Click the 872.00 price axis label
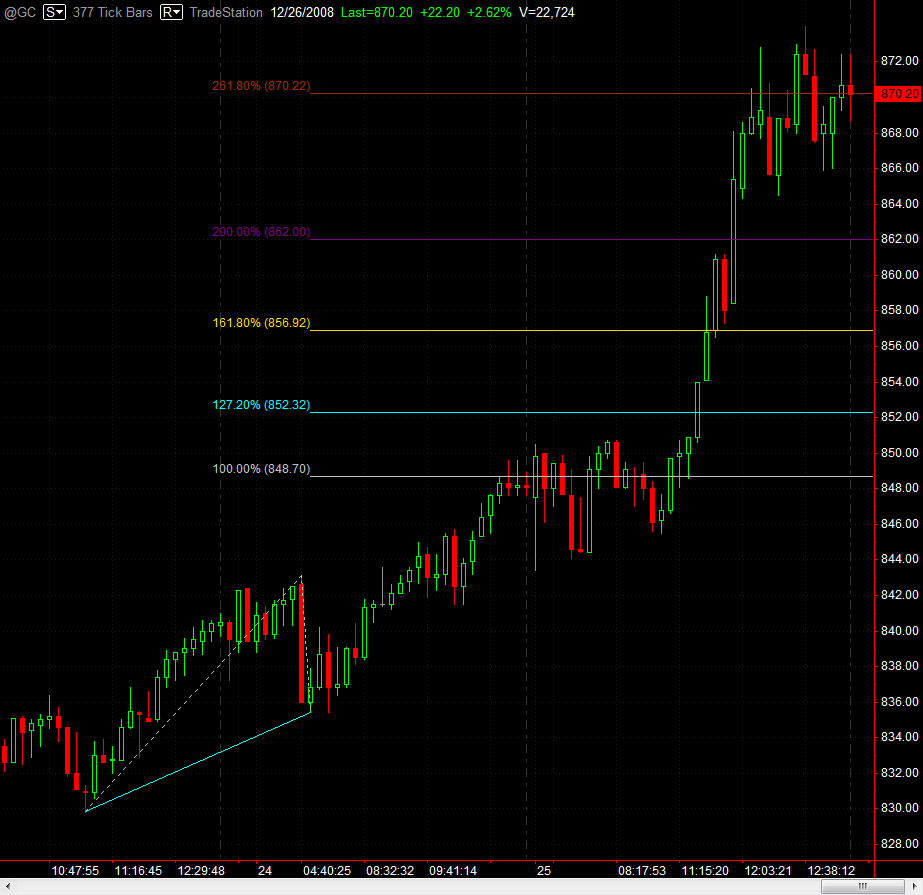Screen dimensions: 923x895 coord(899,61)
